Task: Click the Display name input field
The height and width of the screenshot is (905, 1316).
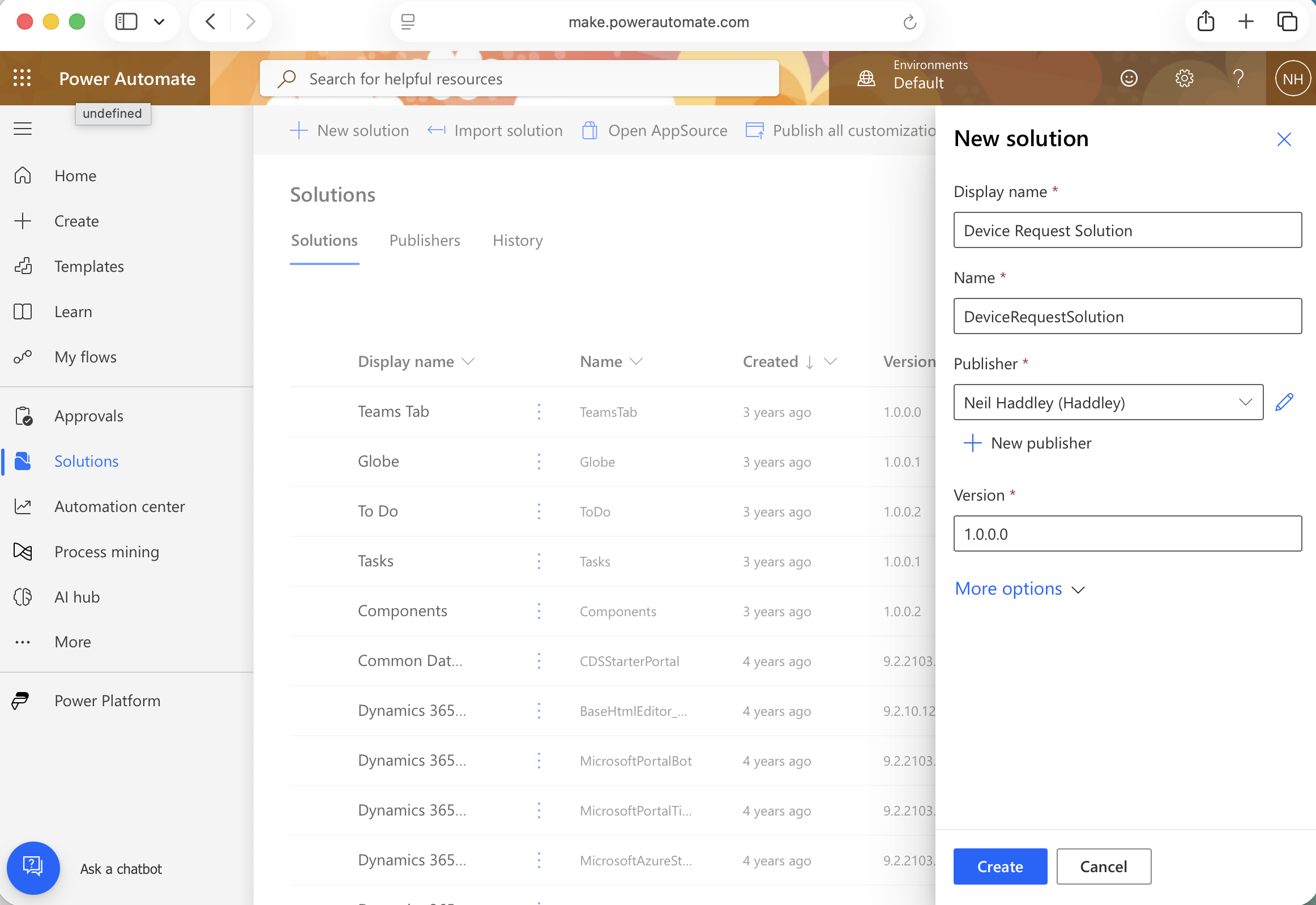Action: (x=1127, y=230)
